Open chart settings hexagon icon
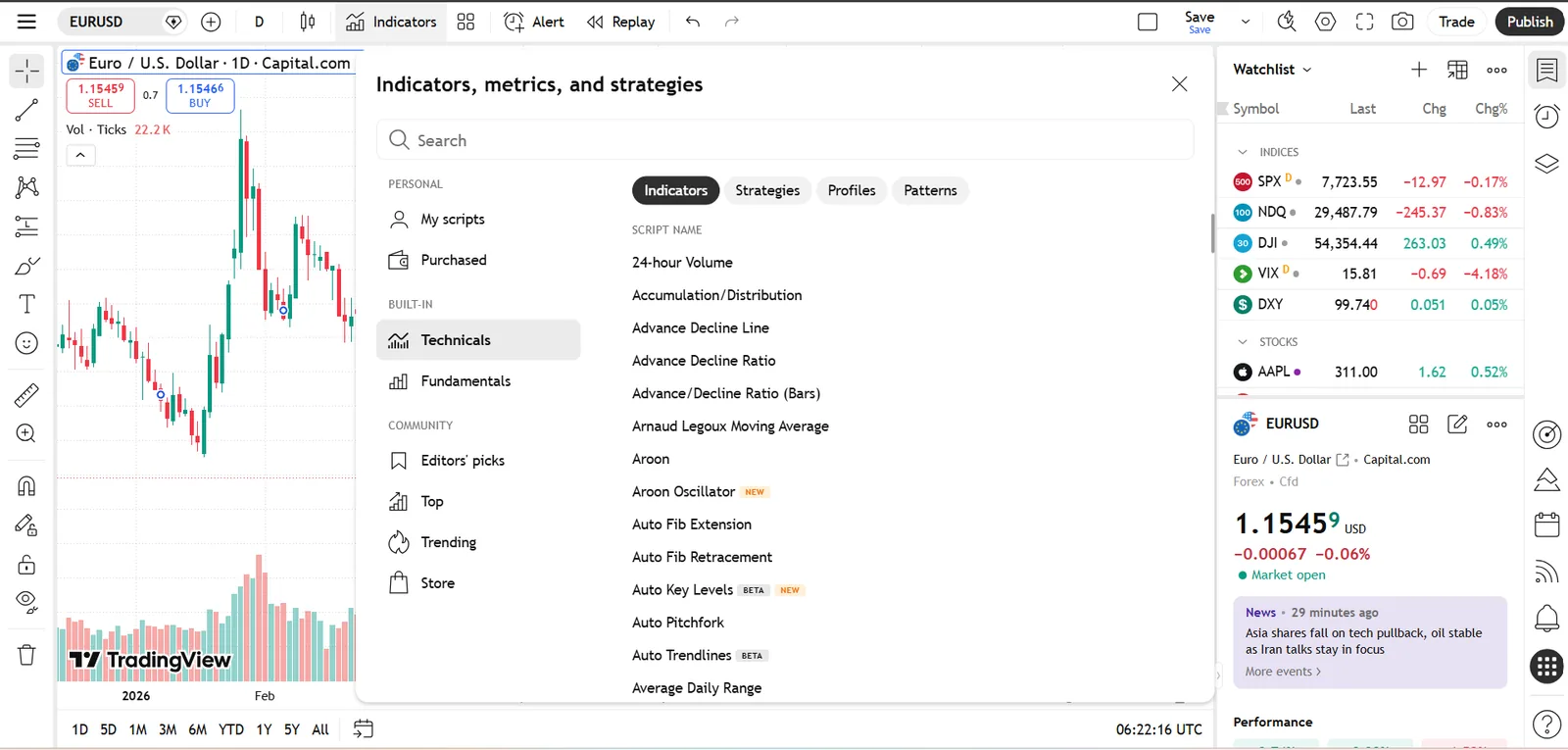The width and height of the screenshot is (1568, 750). 1326,22
